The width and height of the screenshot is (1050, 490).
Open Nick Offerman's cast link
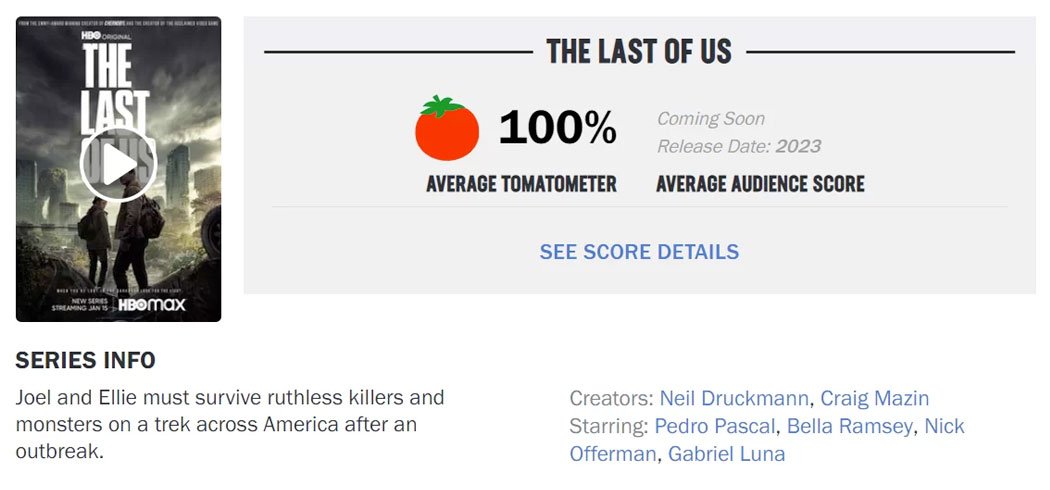(944, 426)
